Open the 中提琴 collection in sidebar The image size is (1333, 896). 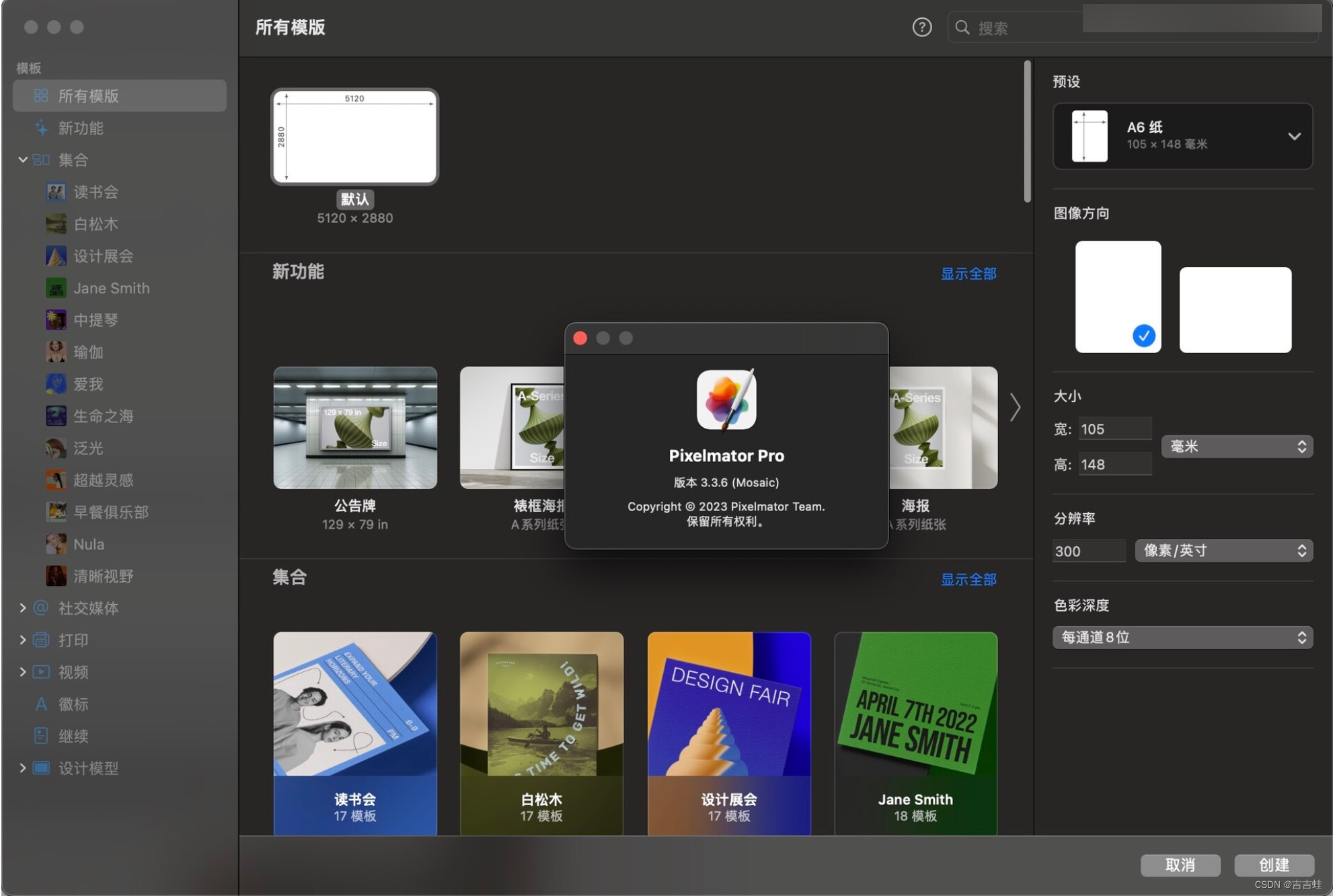pos(96,320)
